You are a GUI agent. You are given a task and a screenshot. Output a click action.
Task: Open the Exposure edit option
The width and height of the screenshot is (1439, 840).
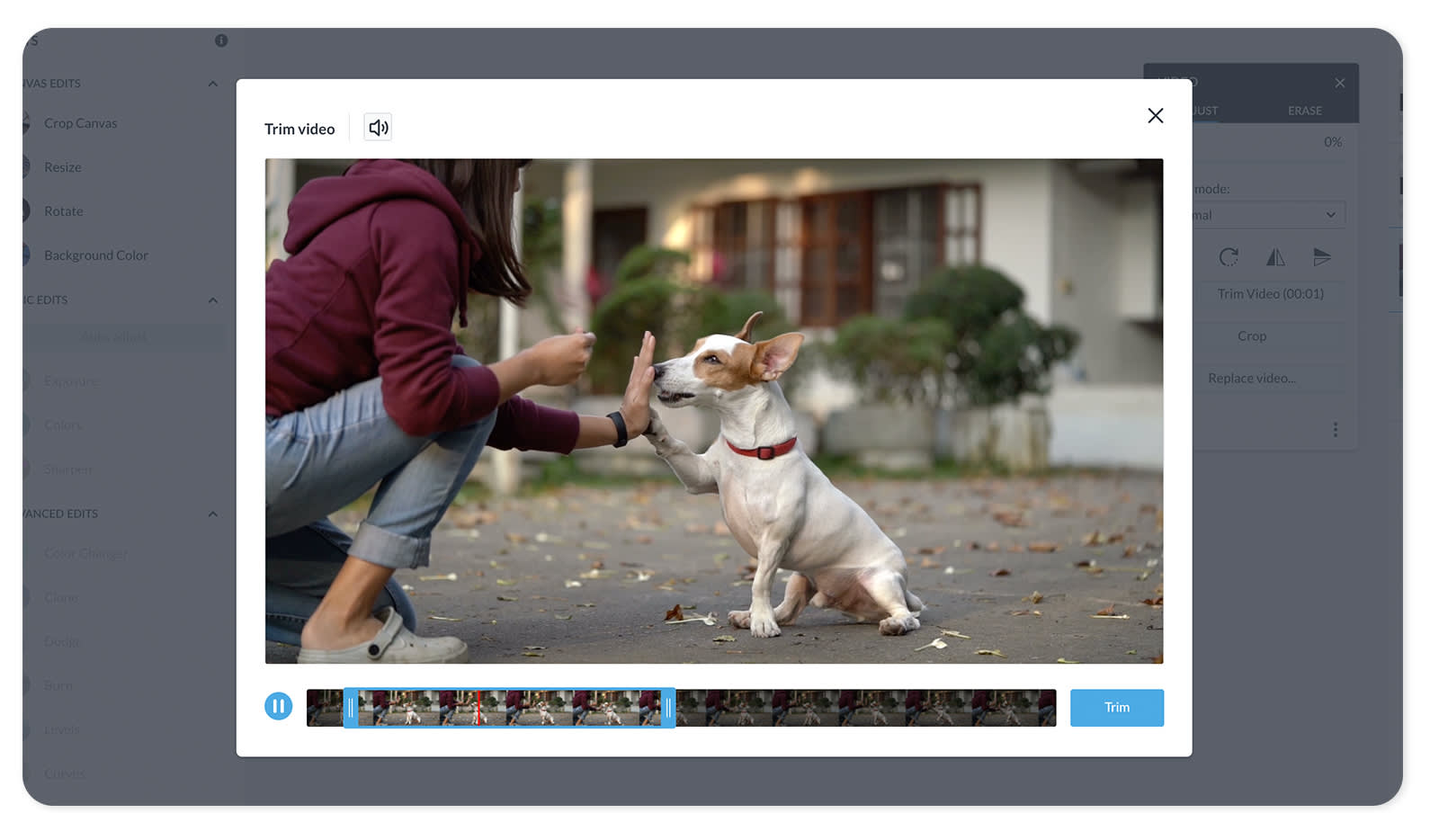(72, 381)
